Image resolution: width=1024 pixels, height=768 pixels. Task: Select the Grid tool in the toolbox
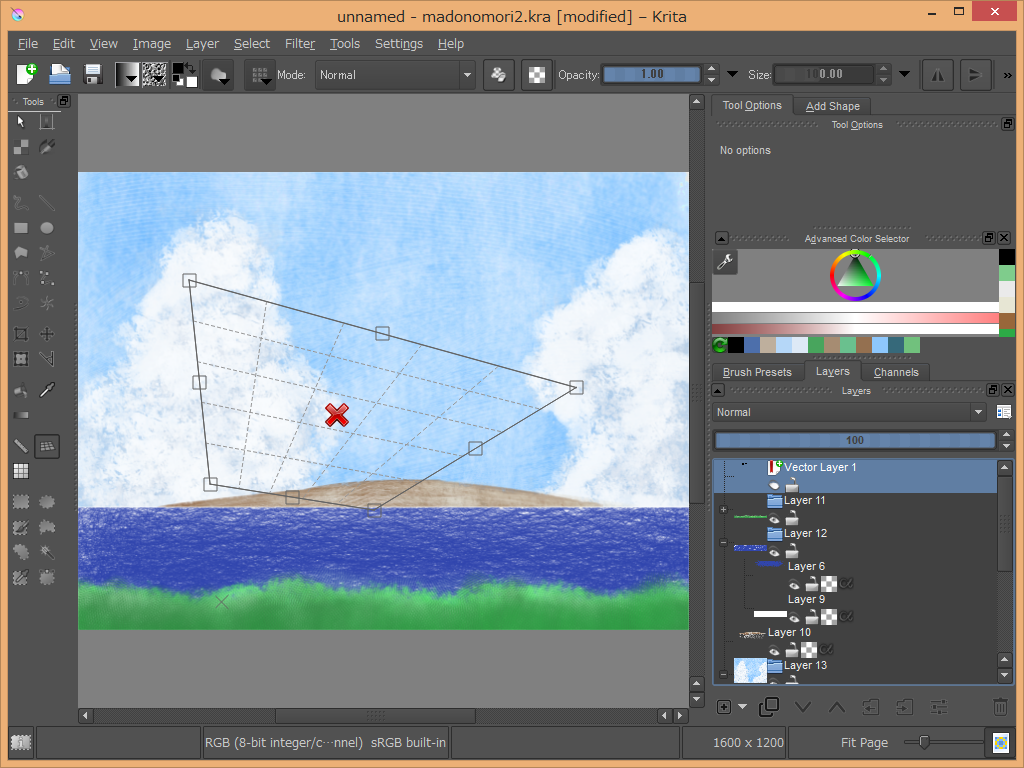pos(21,471)
